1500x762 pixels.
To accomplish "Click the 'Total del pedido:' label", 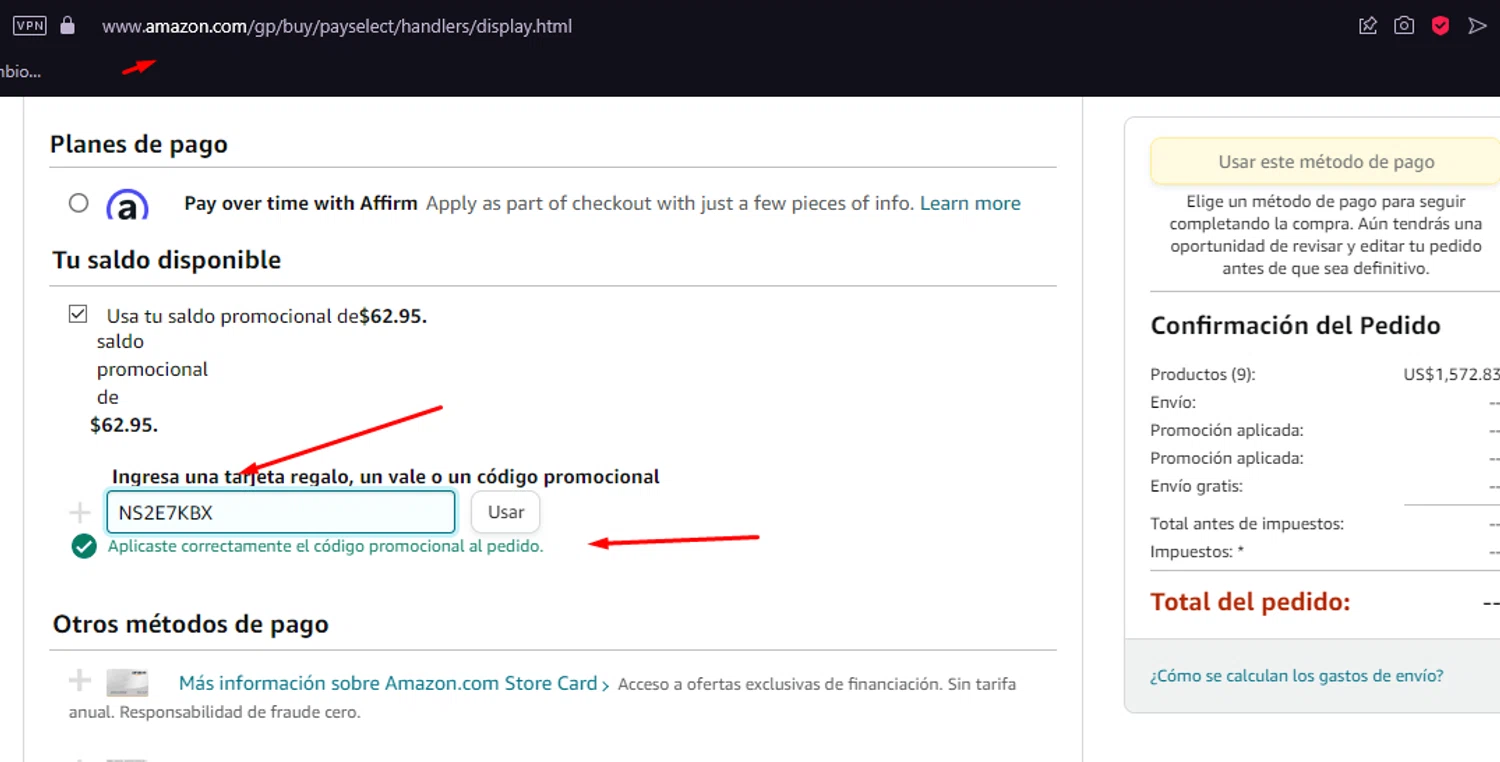I will pos(1251,602).
